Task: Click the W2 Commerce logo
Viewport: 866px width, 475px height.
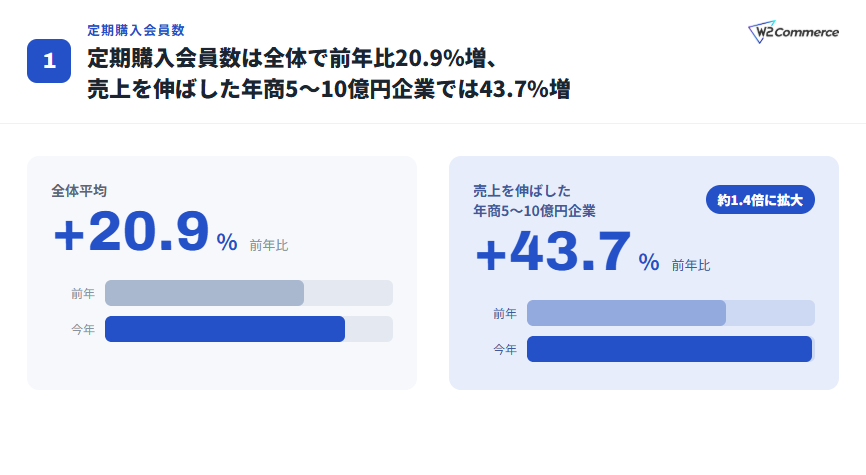Action: [793, 32]
